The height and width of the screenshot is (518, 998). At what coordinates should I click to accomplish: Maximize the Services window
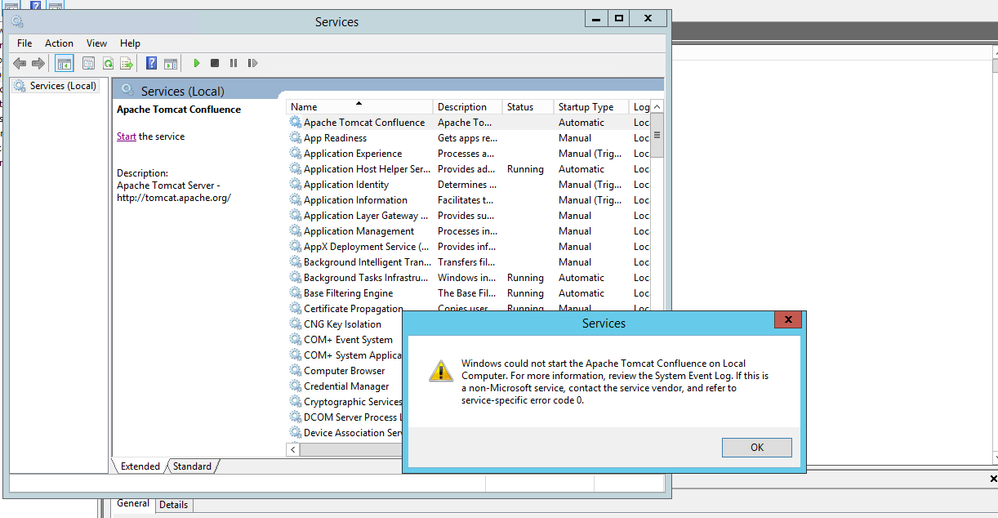point(619,18)
